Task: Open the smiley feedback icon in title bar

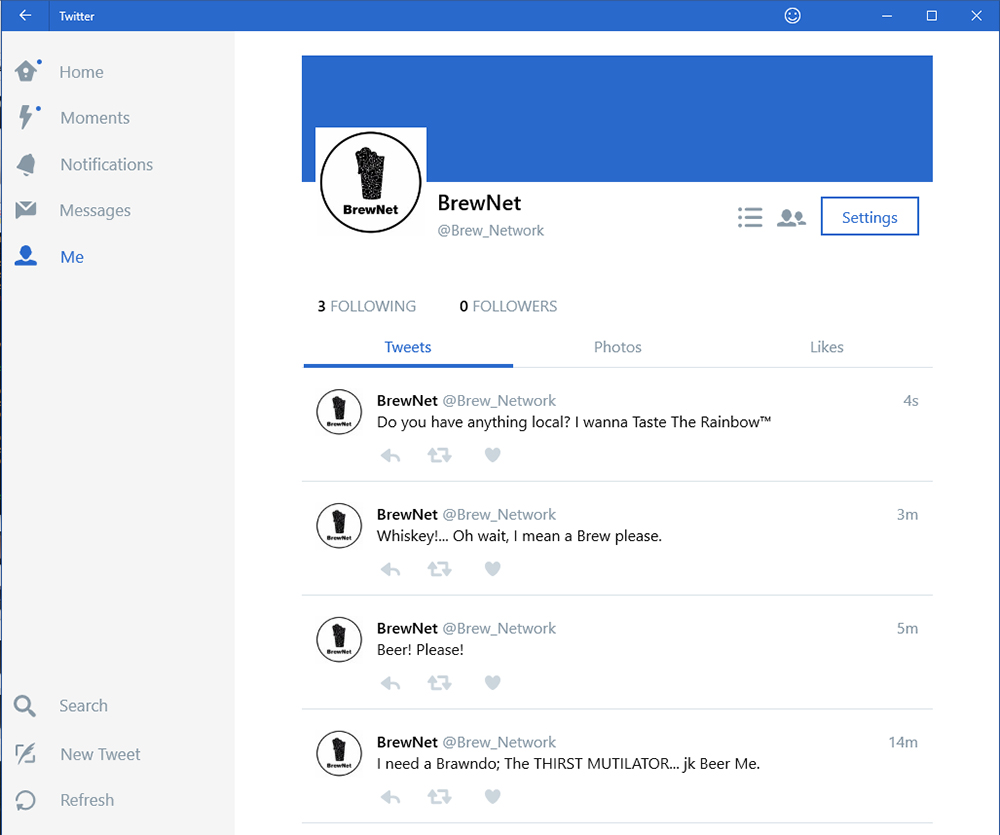Action: pyautogui.click(x=792, y=15)
